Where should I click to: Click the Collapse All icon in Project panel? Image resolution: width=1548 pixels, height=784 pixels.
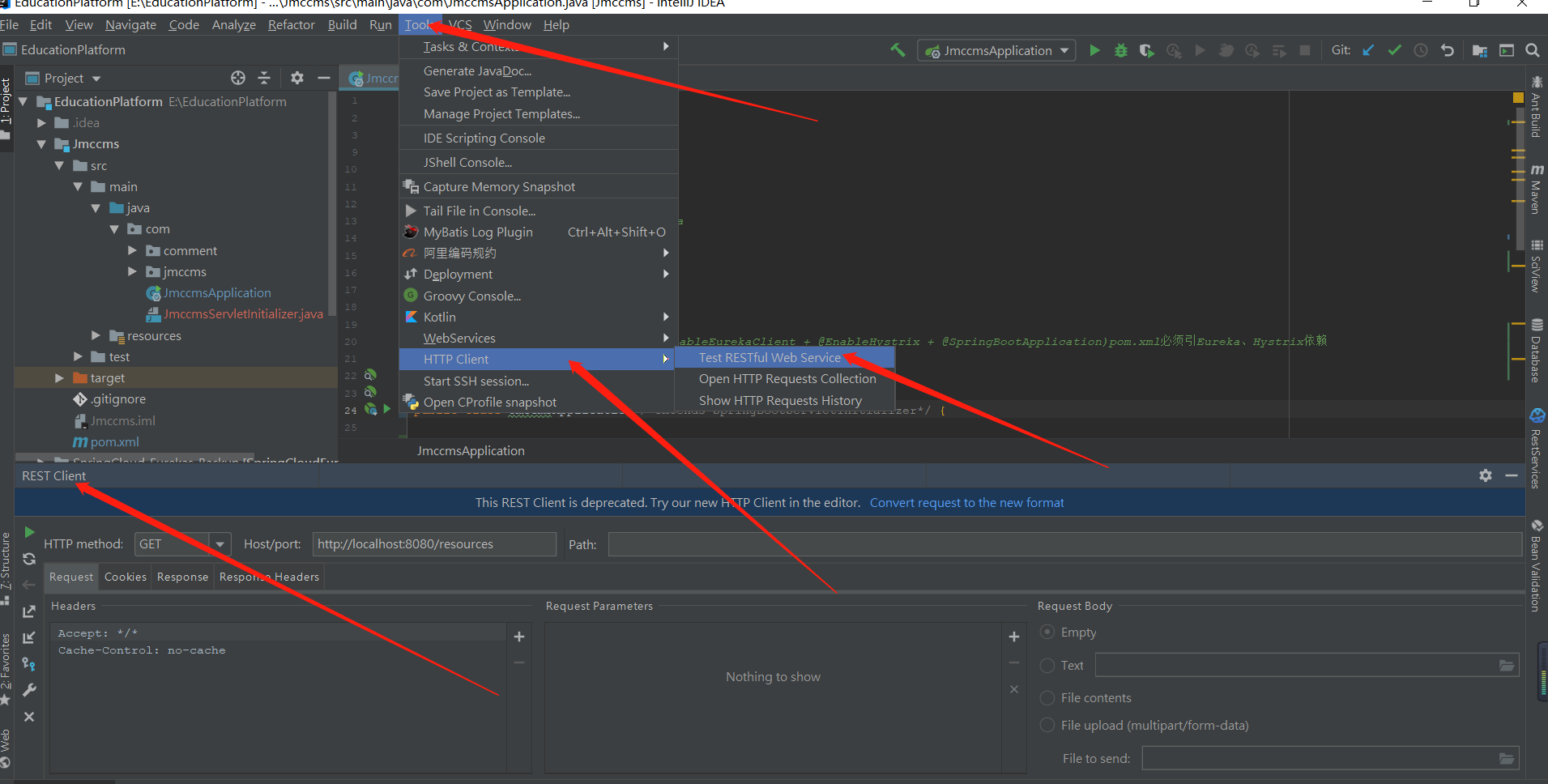point(264,78)
